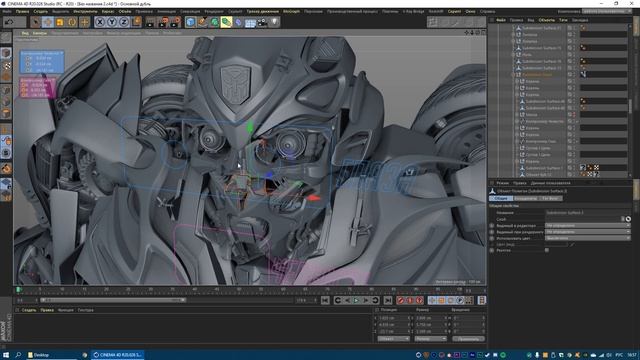Open the Инструменты main menu
The height and width of the screenshot is (360, 640).
(x=85, y=11)
